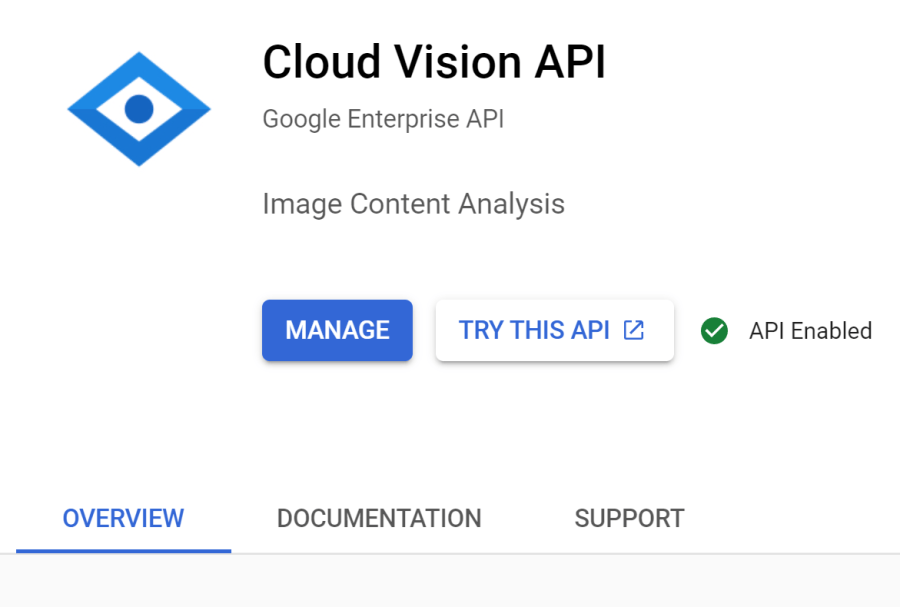The image size is (900, 607).
Task: Open the SUPPORT tab
Action: point(630,519)
